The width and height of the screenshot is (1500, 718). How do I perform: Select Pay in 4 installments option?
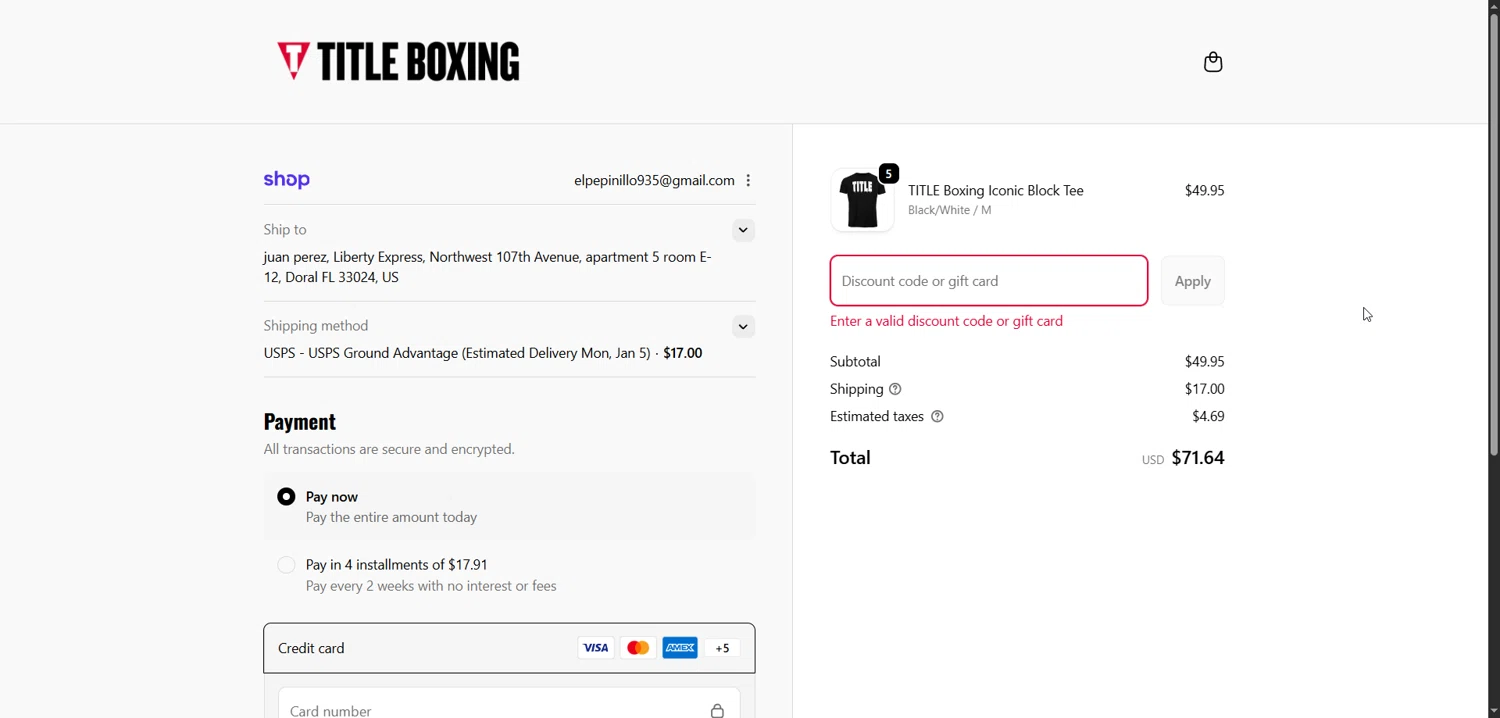[x=287, y=565]
